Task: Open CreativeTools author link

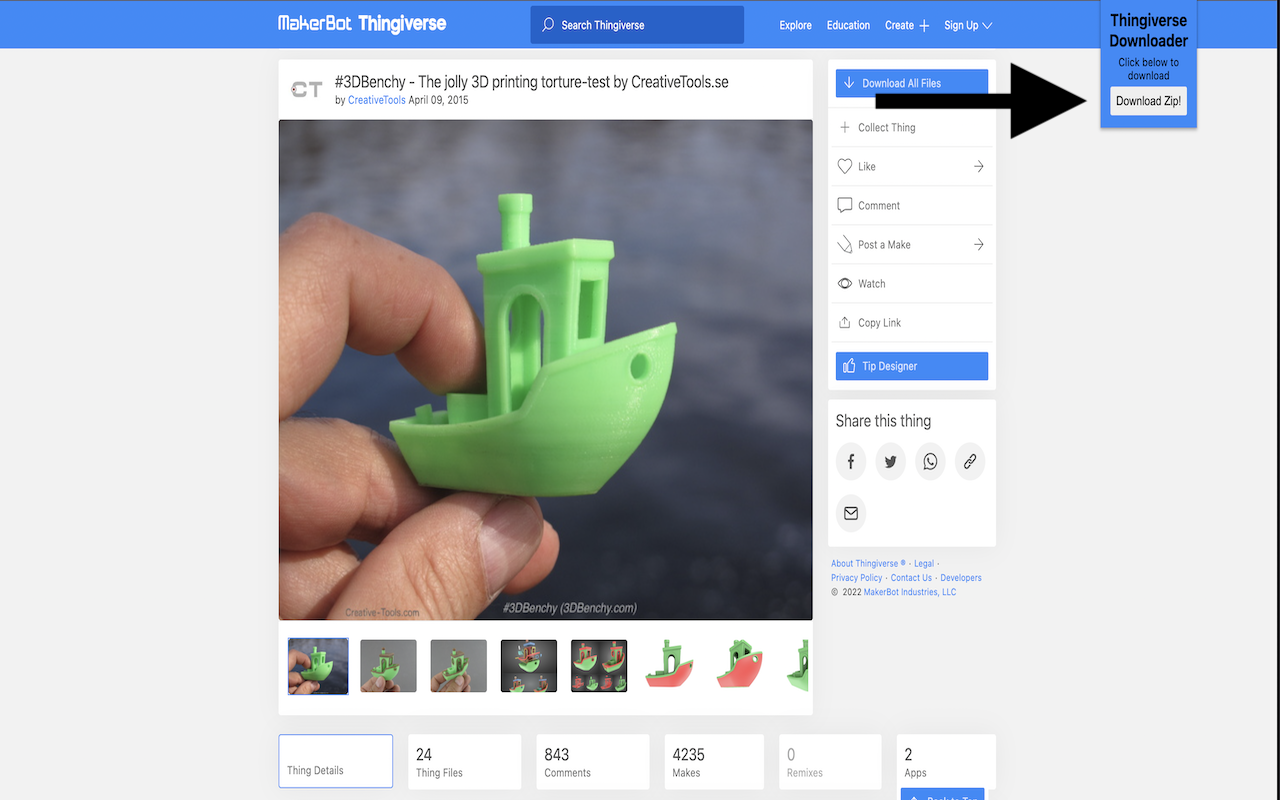Action: [377, 100]
